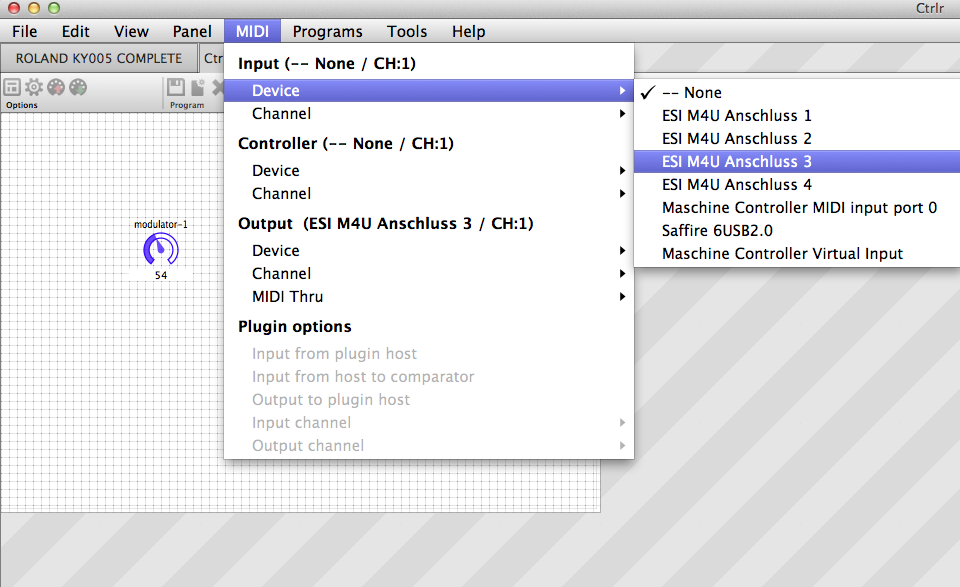Click MIDI dial icon with red arrow
This screenshot has width=960, height=587.
pos(56,88)
